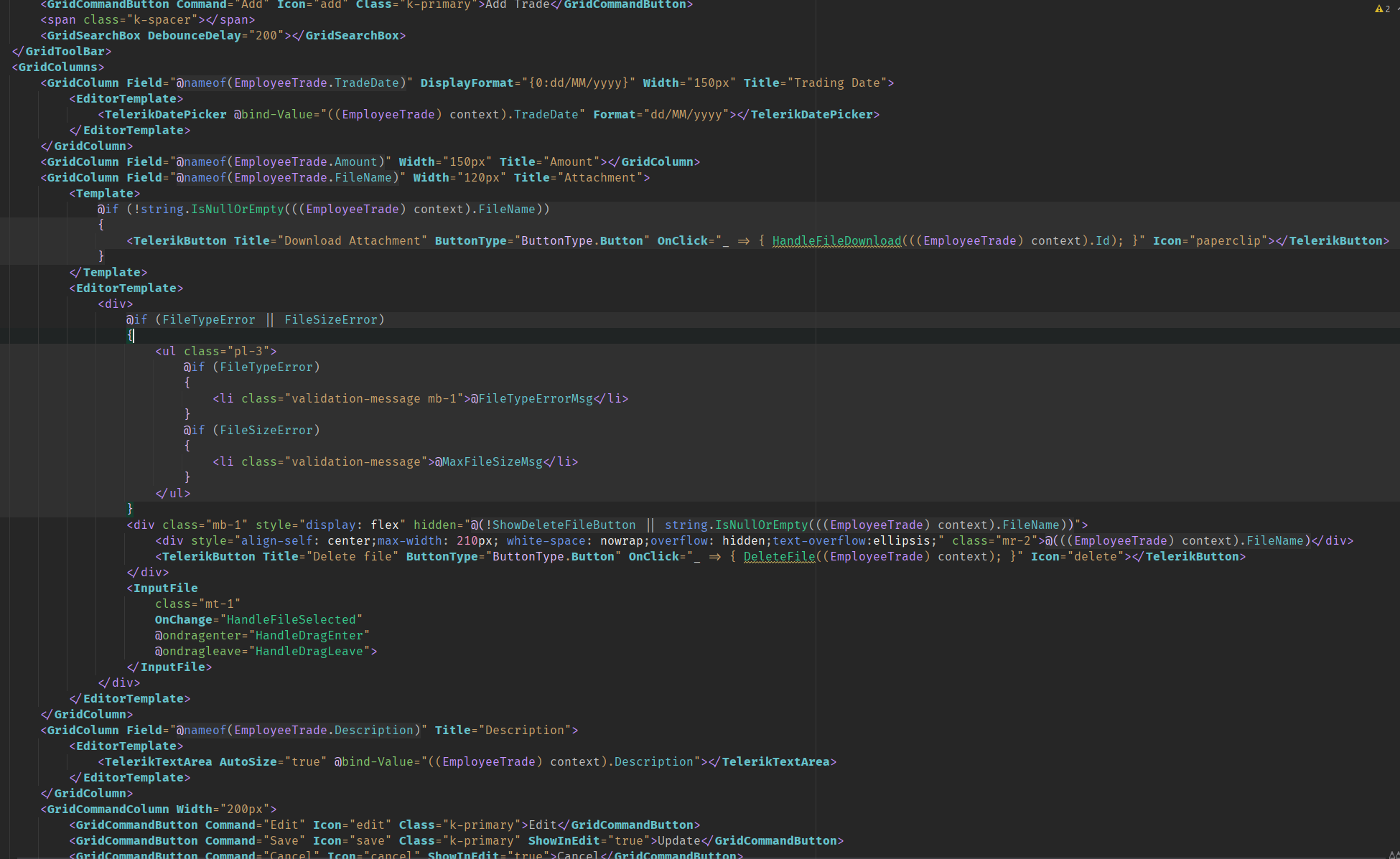Click the TelerikTextArea AutoSize attribute
This screenshot has width=1400, height=859.
(248, 761)
